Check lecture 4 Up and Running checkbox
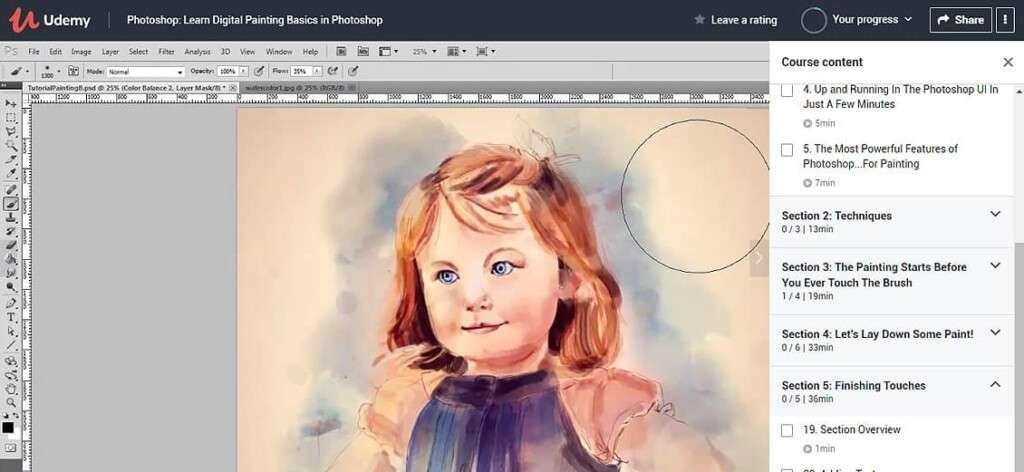 point(787,91)
